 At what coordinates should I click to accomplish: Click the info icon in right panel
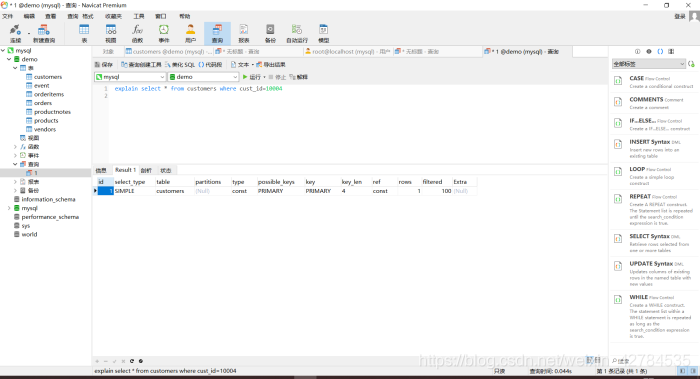coord(638,51)
